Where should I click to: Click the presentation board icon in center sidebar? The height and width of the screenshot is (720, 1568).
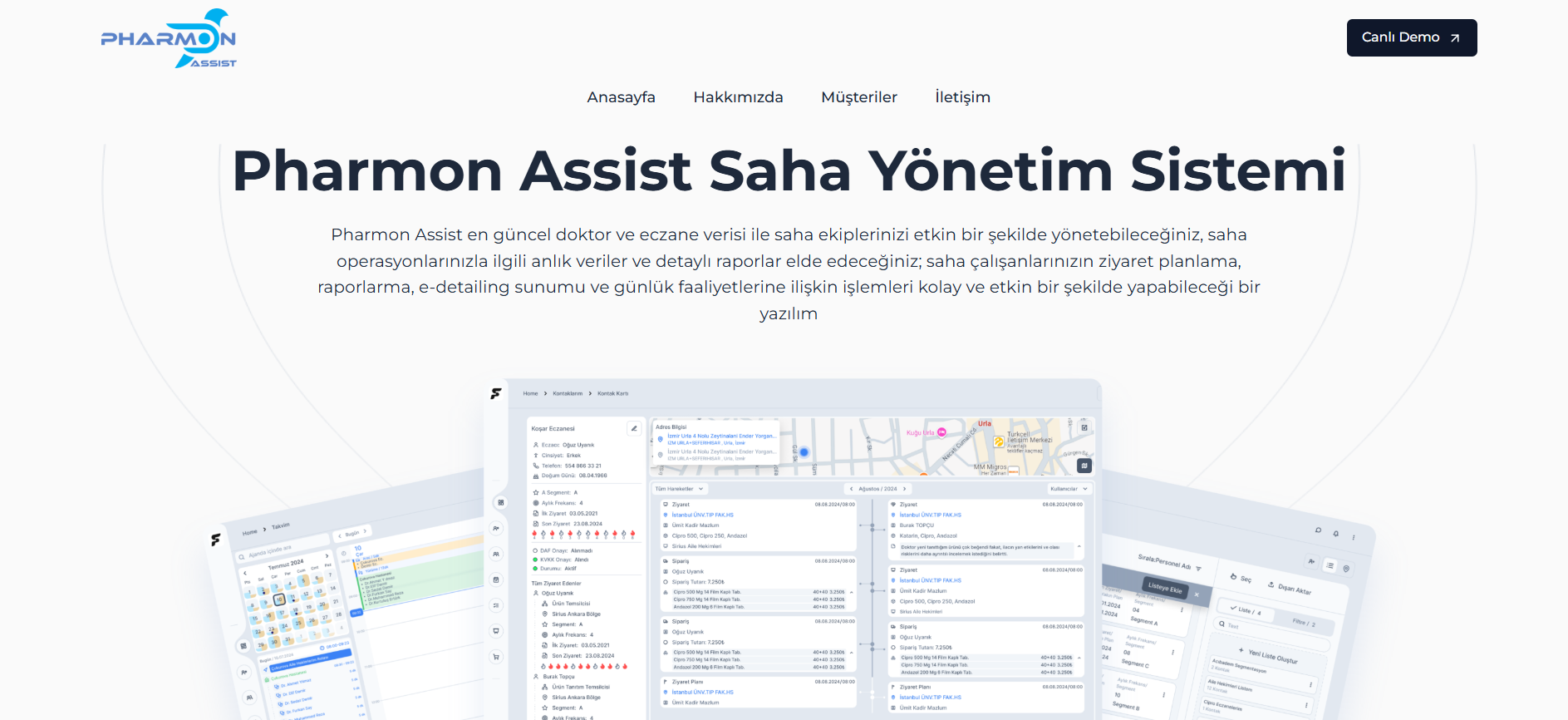click(x=496, y=631)
